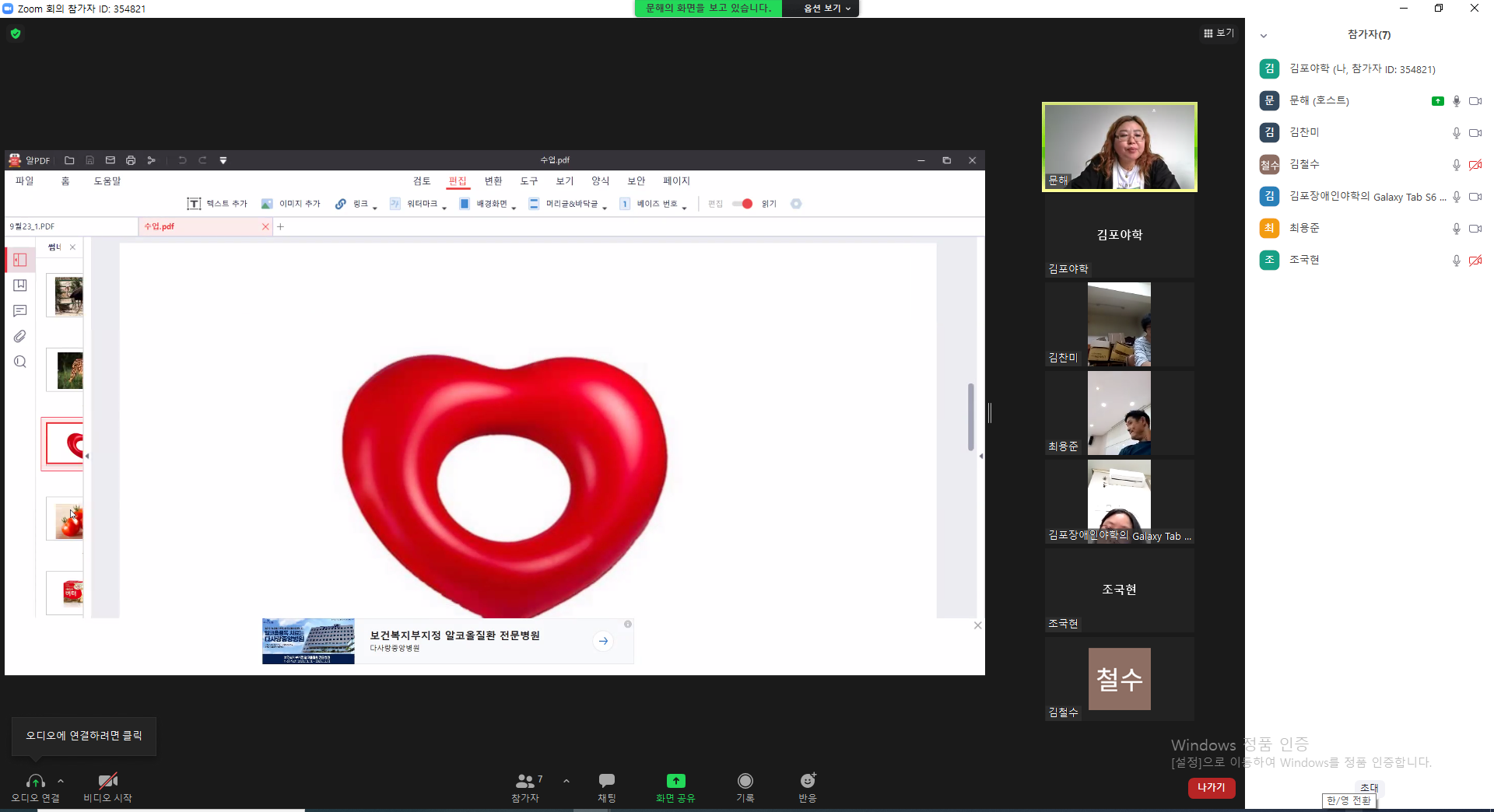Start video with 비디오 시작 camera icon
The width and height of the screenshot is (1494, 812).
click(x=107, y=781)
